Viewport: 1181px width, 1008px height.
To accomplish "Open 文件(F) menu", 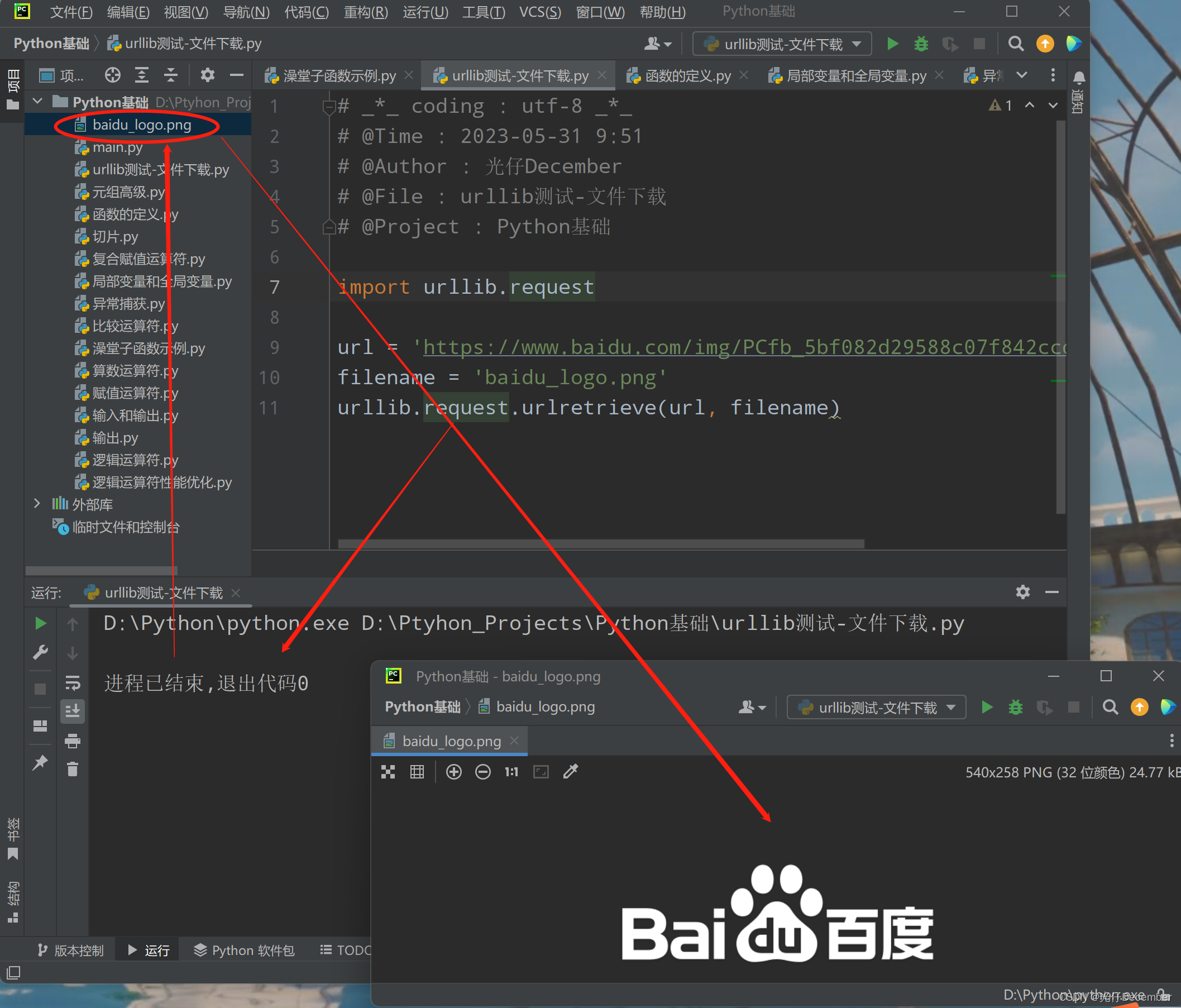I will (71, 12).
